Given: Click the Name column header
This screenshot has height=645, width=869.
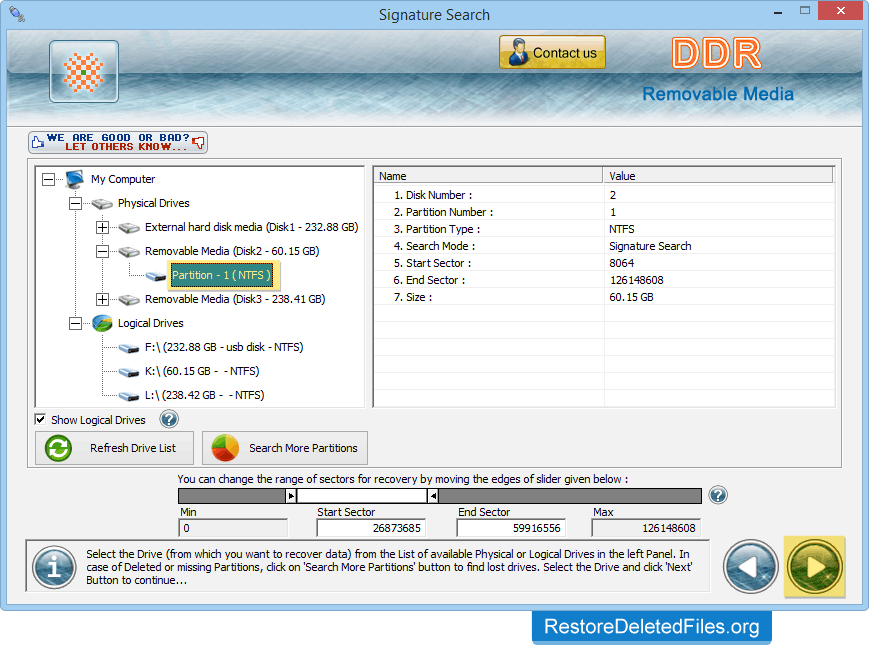Looking at the screenshot, I should pyautogui.click(x=488, y=176).
